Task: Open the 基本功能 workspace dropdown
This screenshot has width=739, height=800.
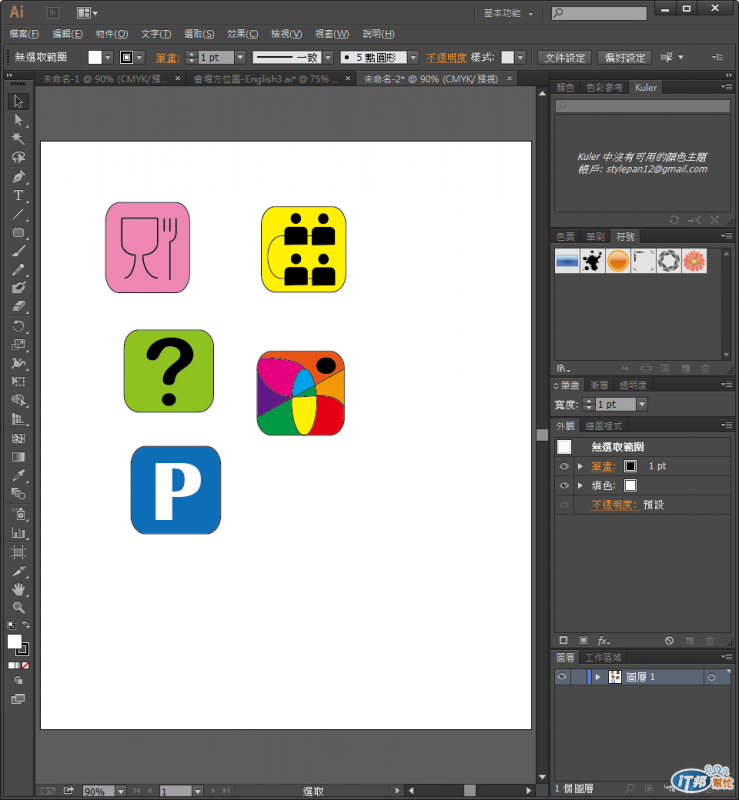Action: pos(508,13)
